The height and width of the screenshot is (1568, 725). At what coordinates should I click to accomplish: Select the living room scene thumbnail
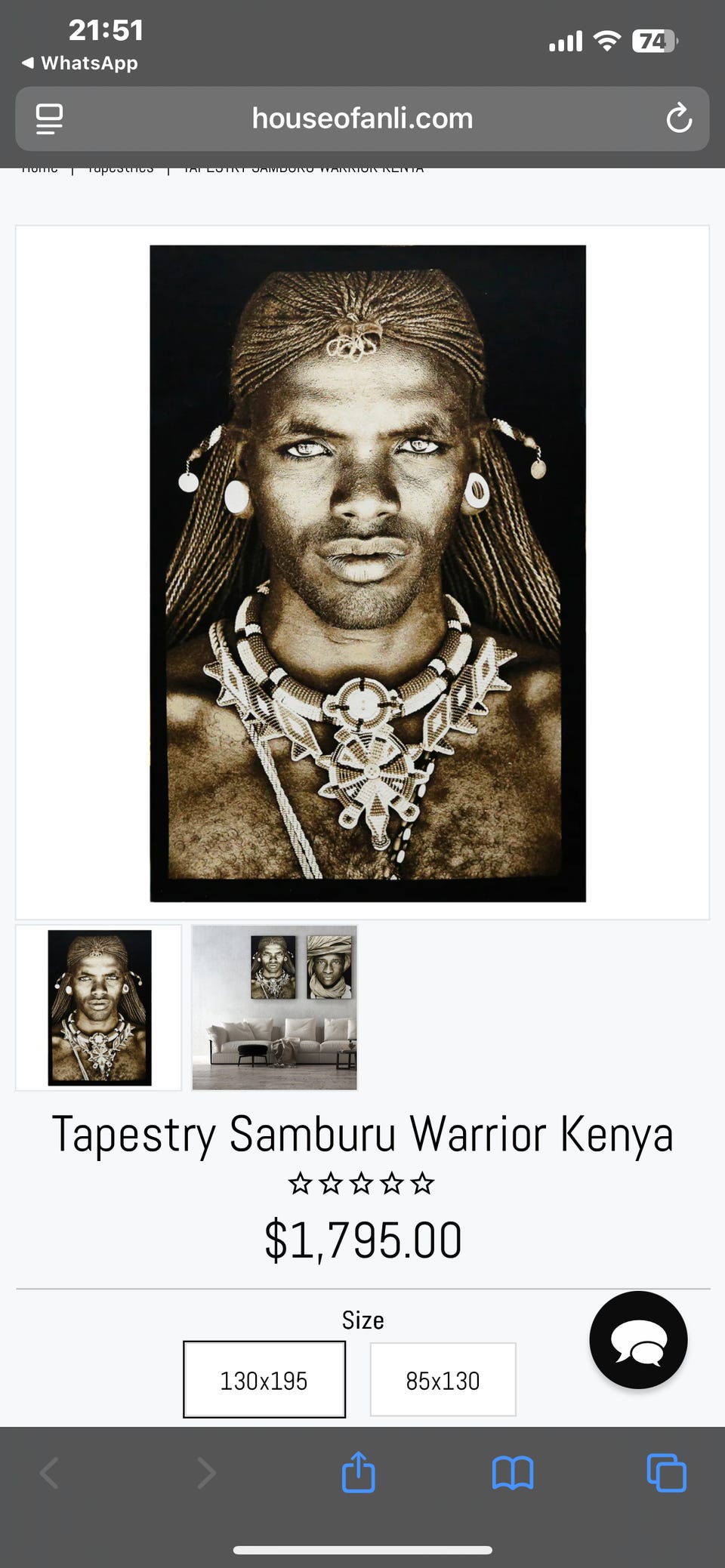(x=274, y=1008)
